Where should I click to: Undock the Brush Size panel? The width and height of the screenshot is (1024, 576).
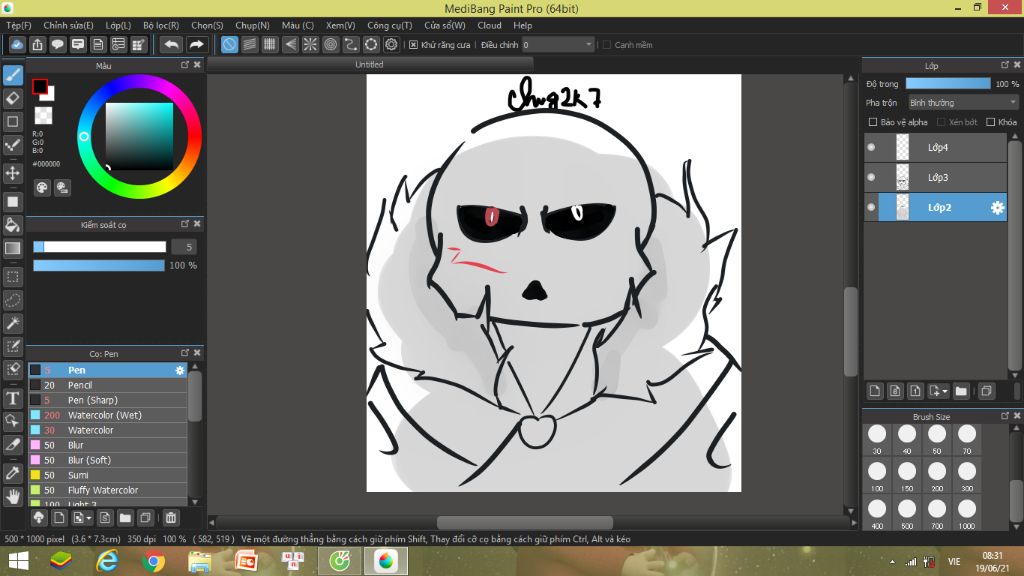(x=1005, y=415)
